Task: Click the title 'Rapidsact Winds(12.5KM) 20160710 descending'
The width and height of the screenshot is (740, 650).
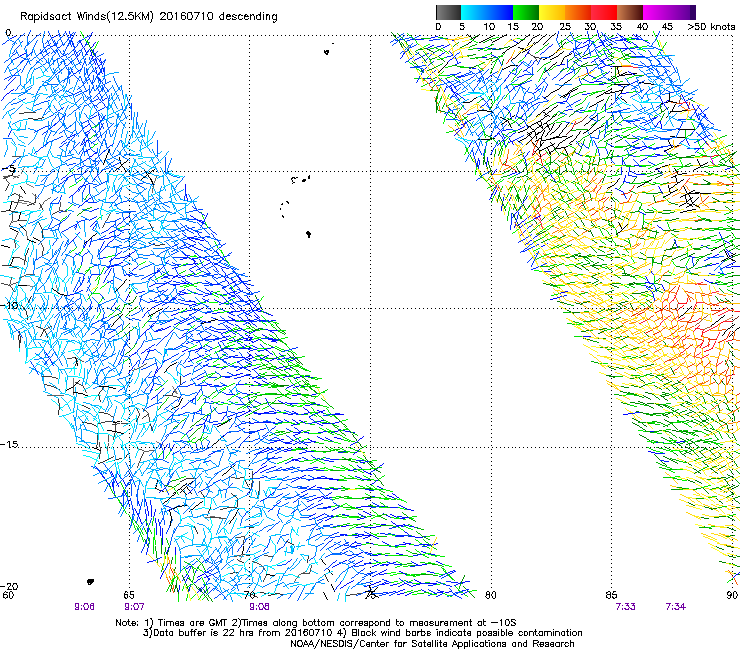Action: pos(149,17)
